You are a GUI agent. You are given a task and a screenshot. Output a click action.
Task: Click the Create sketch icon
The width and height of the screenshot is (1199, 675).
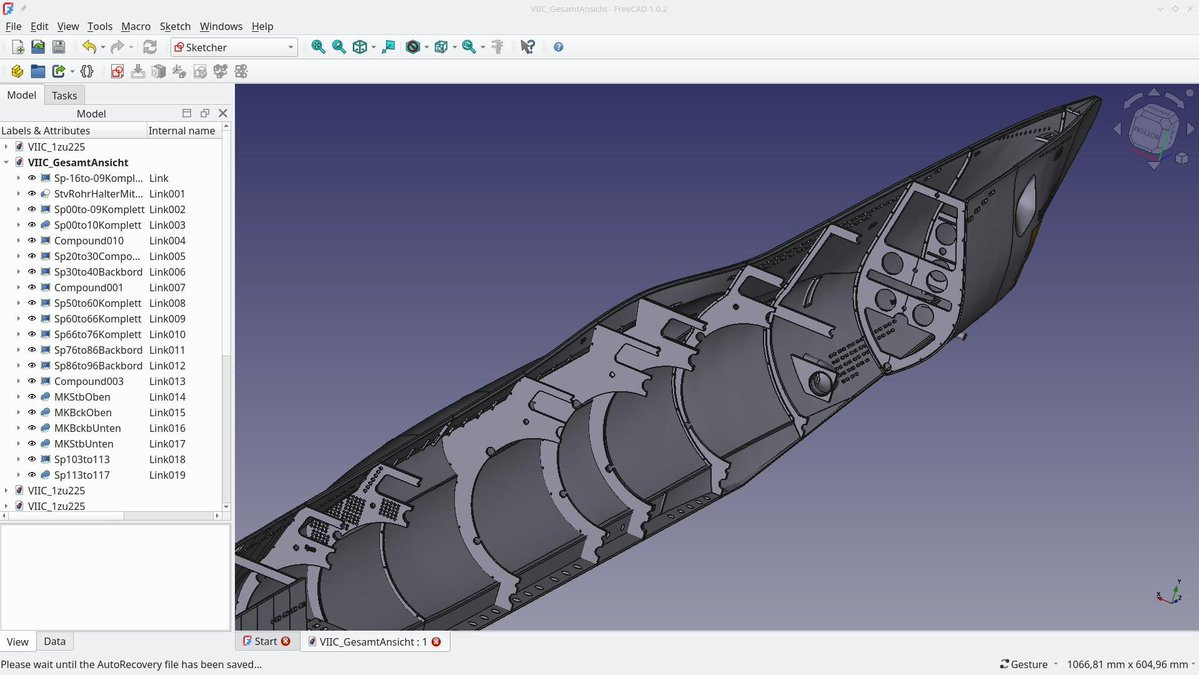pos(117,72)
